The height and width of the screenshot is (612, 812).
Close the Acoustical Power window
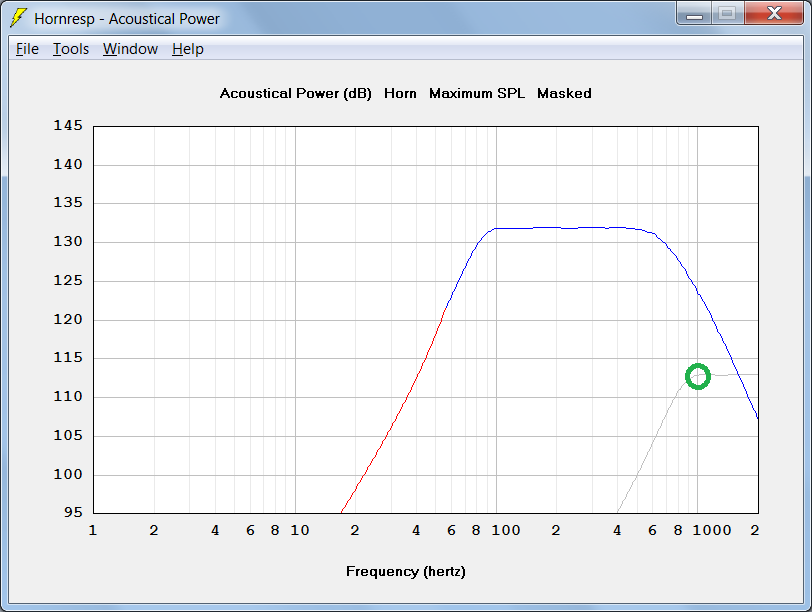point(774,13)
